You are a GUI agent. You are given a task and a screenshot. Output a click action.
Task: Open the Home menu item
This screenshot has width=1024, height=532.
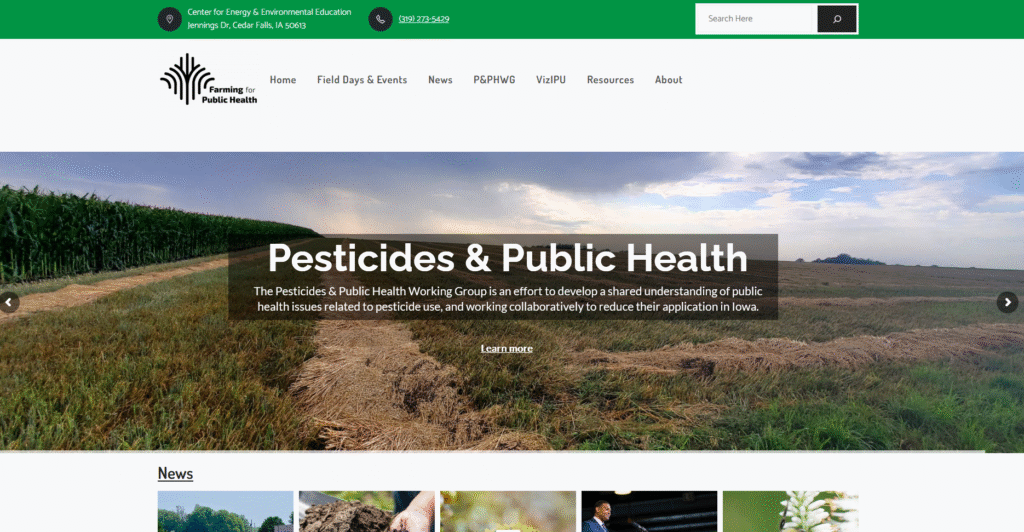[283, 80]
